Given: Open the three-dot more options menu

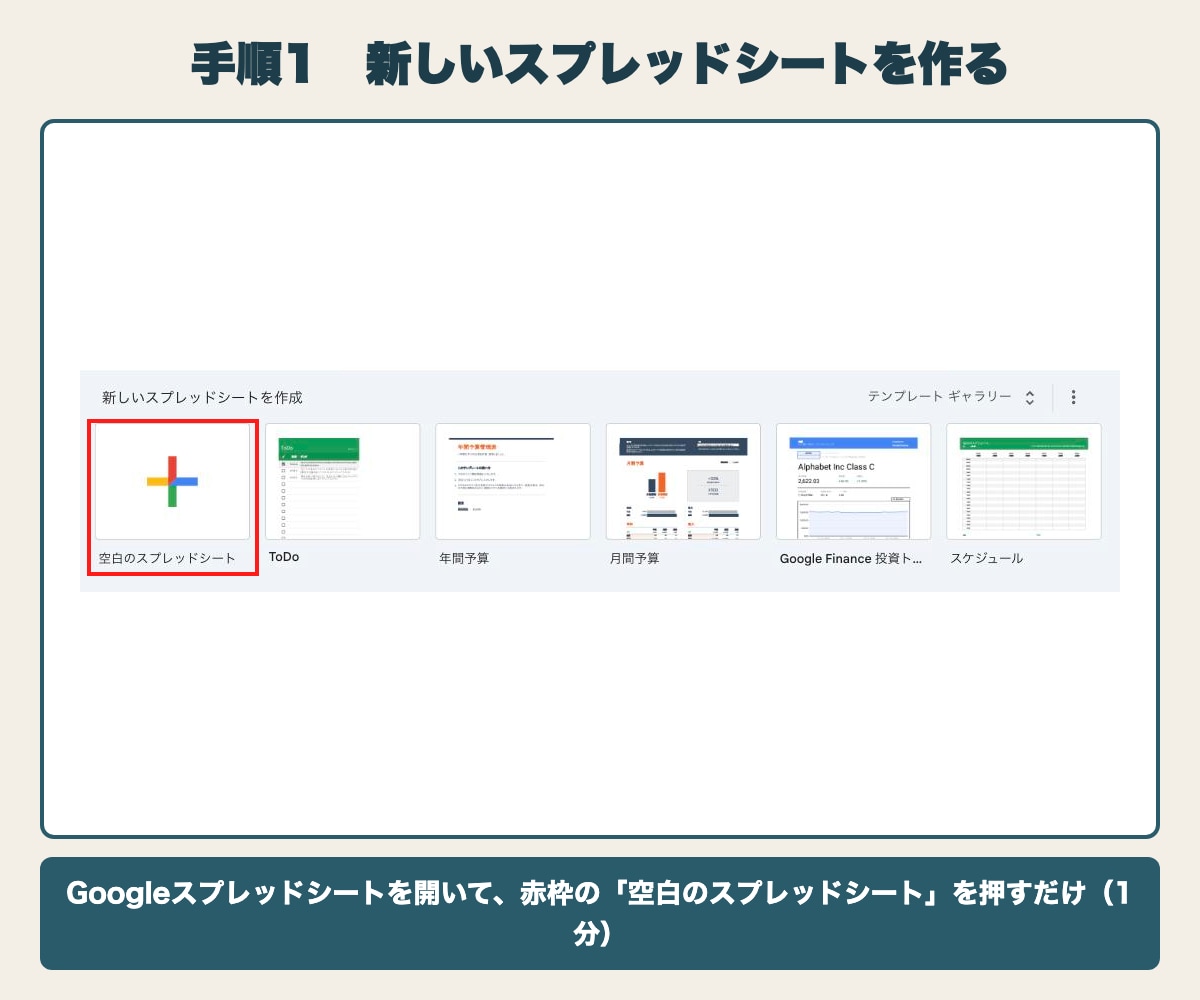Looking at the screenshot, I should 1073,397.
